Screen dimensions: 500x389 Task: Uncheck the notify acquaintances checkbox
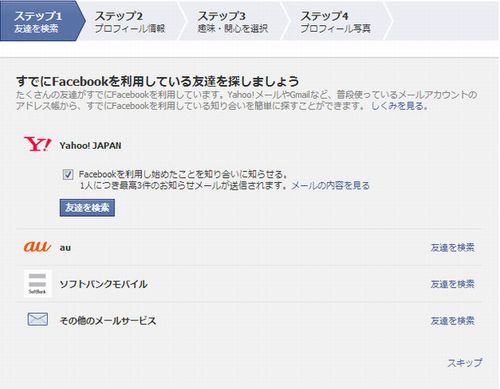(68, 174)
